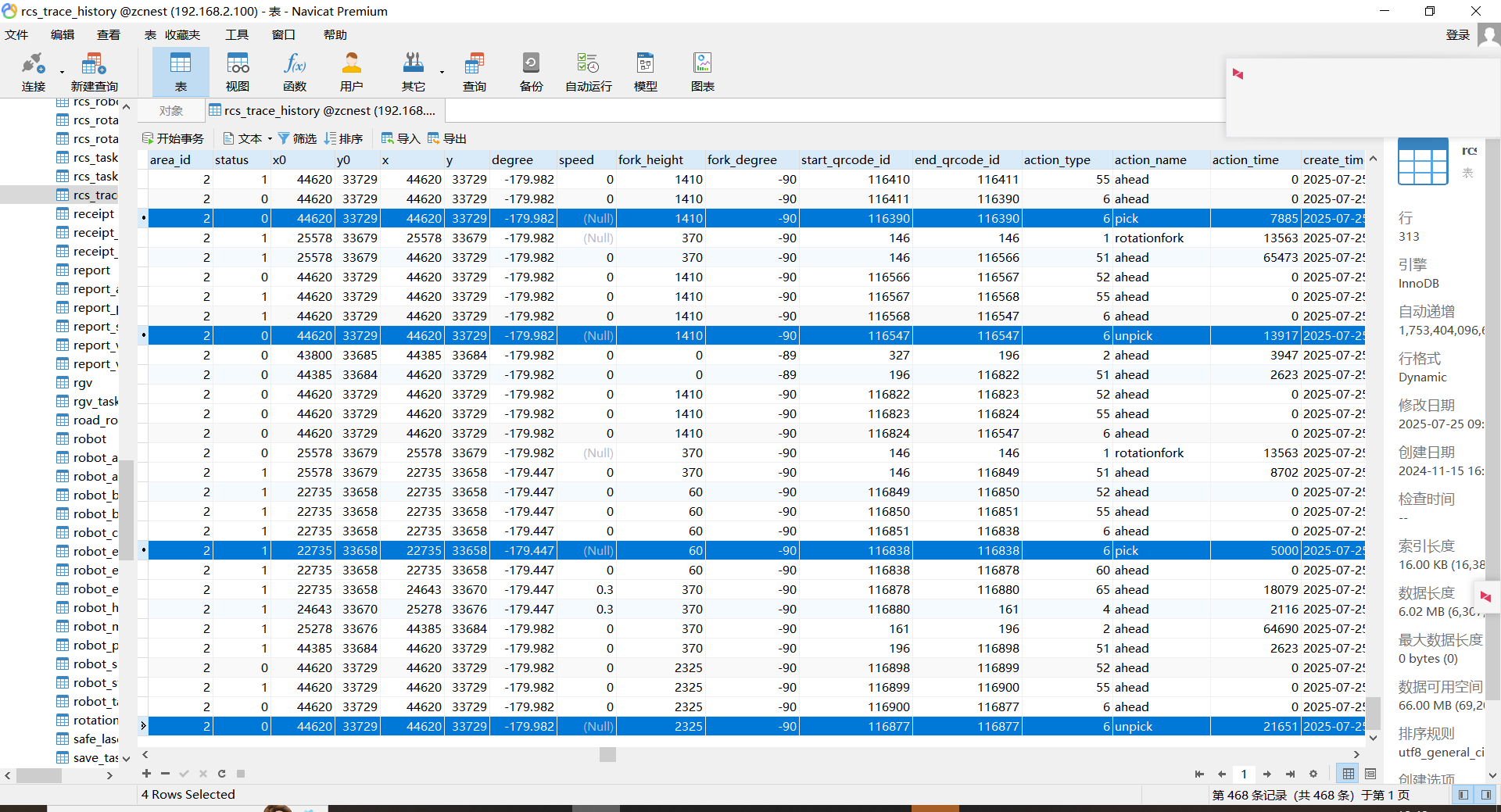
Task: Open the 图表 (Charts) tool
Action: 702,72
